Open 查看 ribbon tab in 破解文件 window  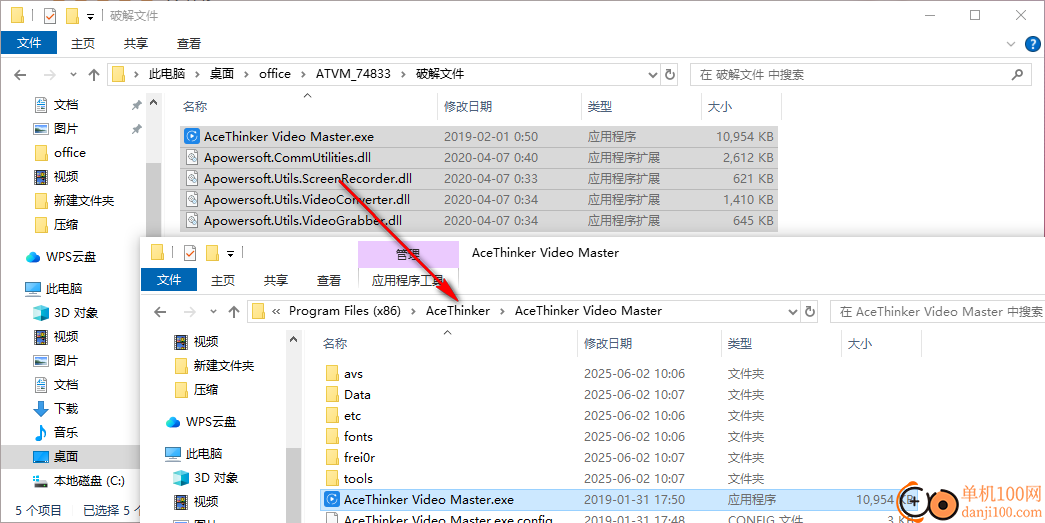tap(189, 43)
